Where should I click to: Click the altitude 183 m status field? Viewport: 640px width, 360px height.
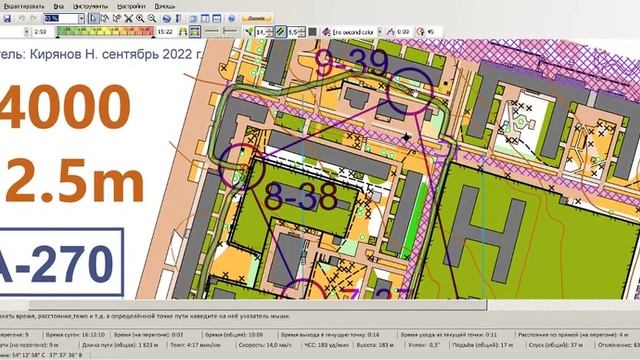click(376, 345)
